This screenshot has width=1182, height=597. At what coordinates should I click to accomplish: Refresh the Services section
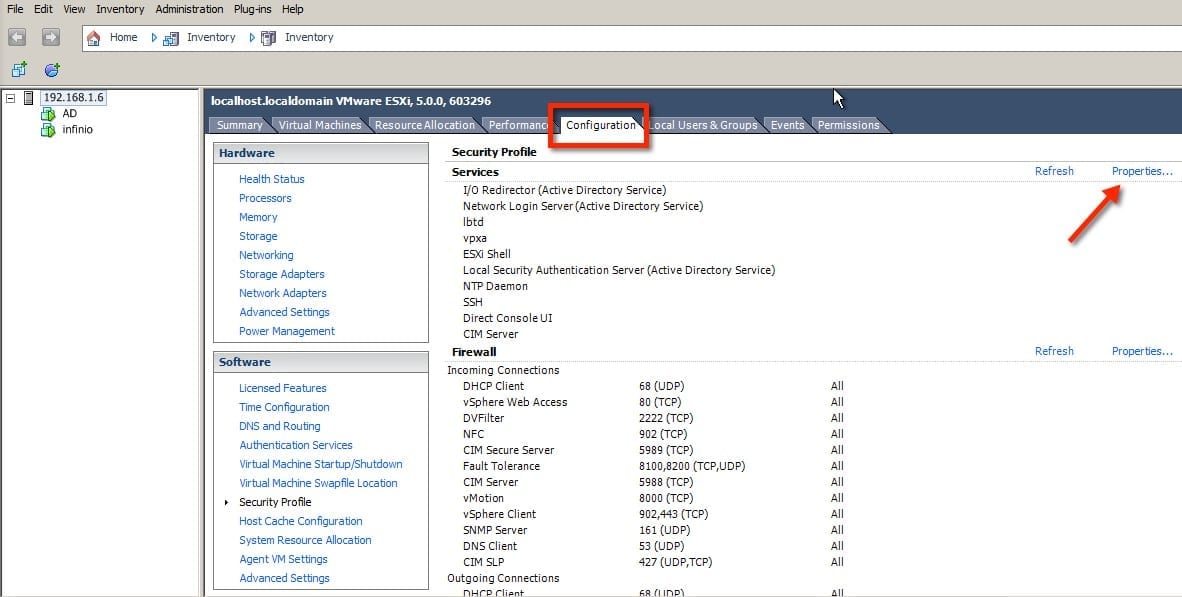[1054, 171]
